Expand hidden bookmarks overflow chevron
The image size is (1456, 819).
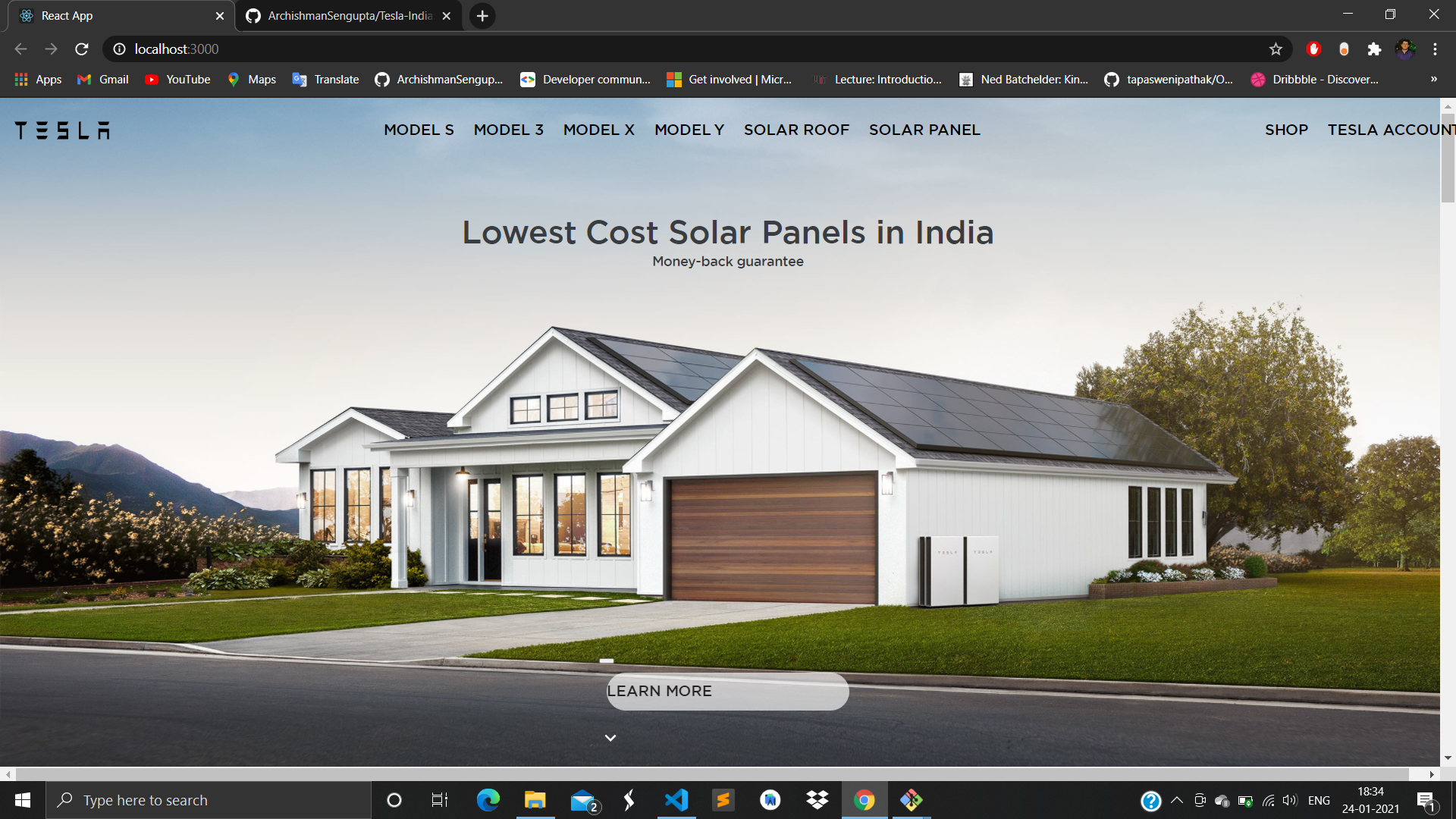point(1433,80)
